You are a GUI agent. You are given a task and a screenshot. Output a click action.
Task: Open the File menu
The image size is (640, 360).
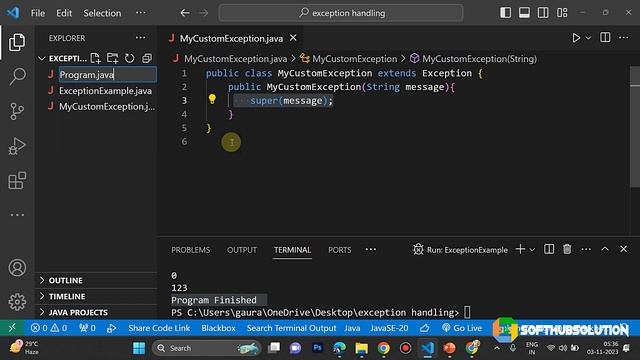click(38, 13)
